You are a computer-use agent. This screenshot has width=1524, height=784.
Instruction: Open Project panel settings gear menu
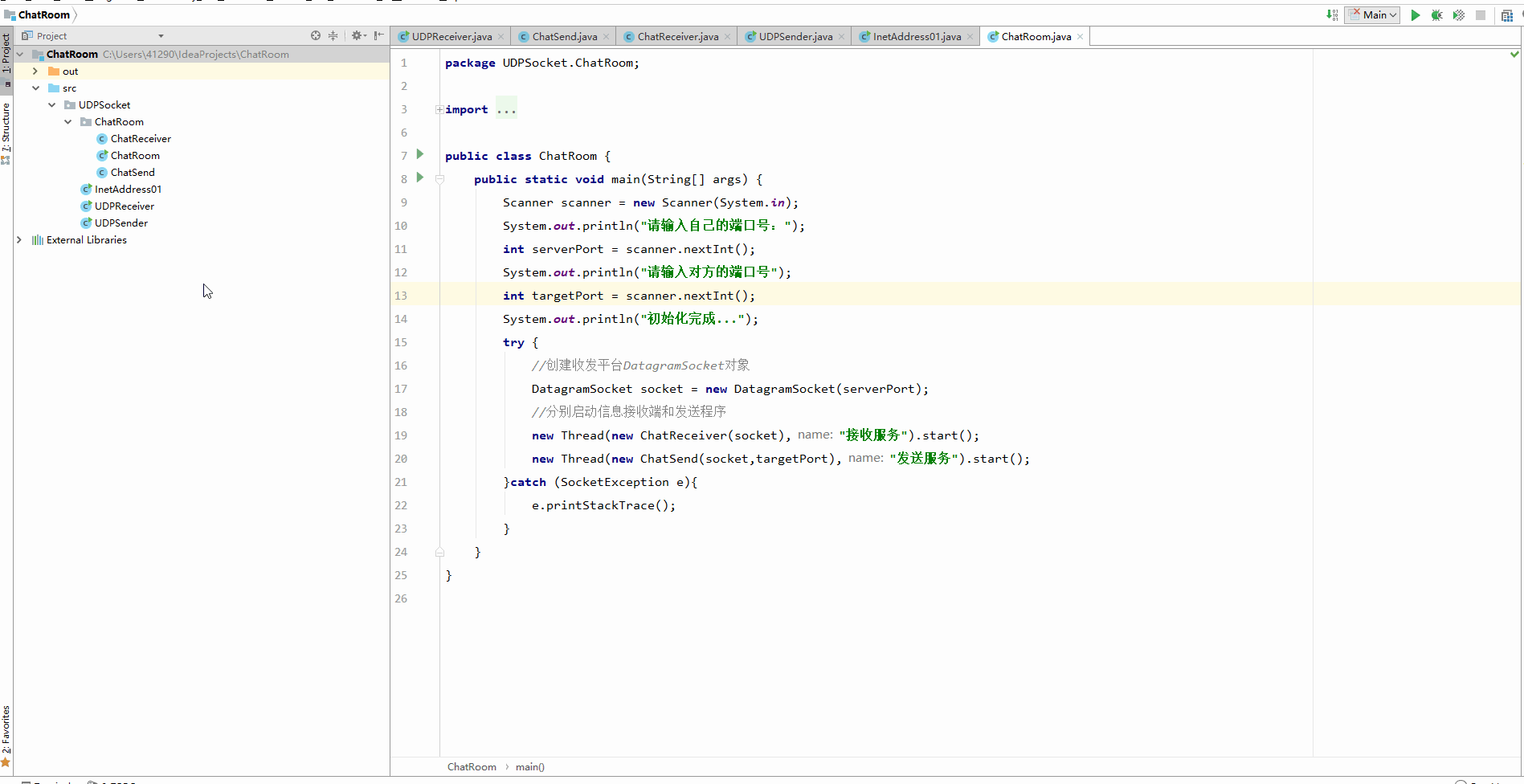[x=358, y=35]
